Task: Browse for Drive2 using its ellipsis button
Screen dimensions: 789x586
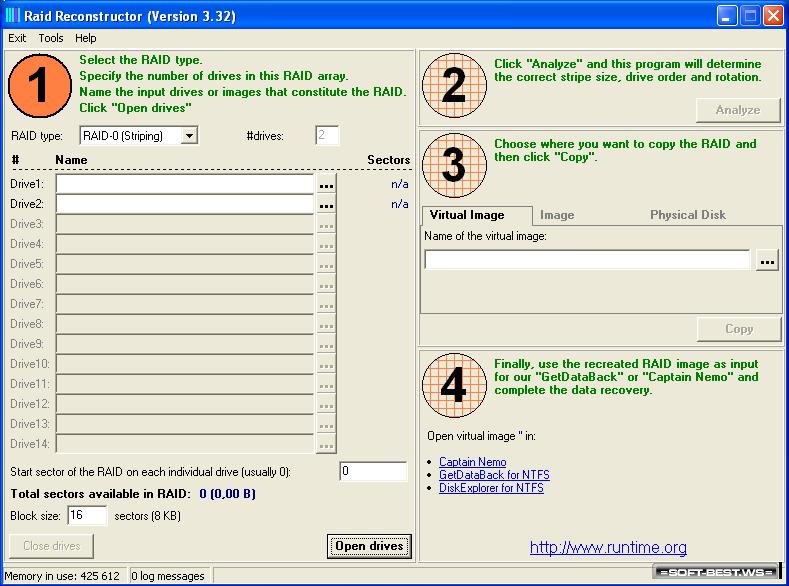Action: pos(326,204)
